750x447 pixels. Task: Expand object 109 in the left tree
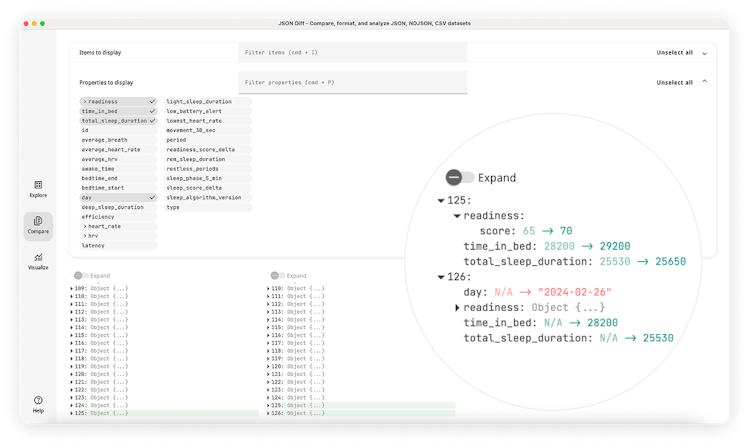click(x=72, y=288)
